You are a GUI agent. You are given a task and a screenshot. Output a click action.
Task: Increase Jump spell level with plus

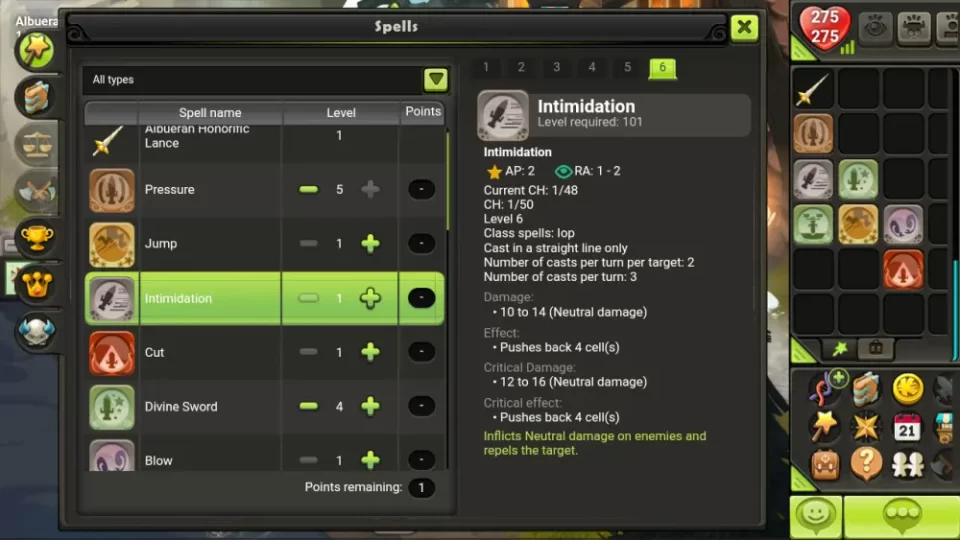pos(370,244)
